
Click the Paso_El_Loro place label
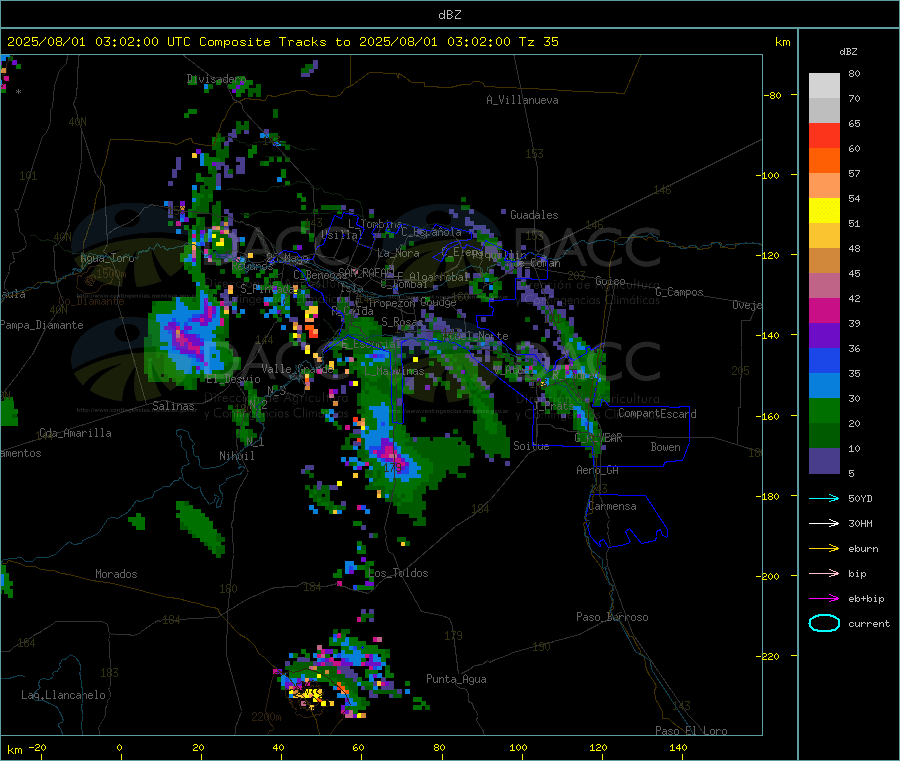point(691,731)
